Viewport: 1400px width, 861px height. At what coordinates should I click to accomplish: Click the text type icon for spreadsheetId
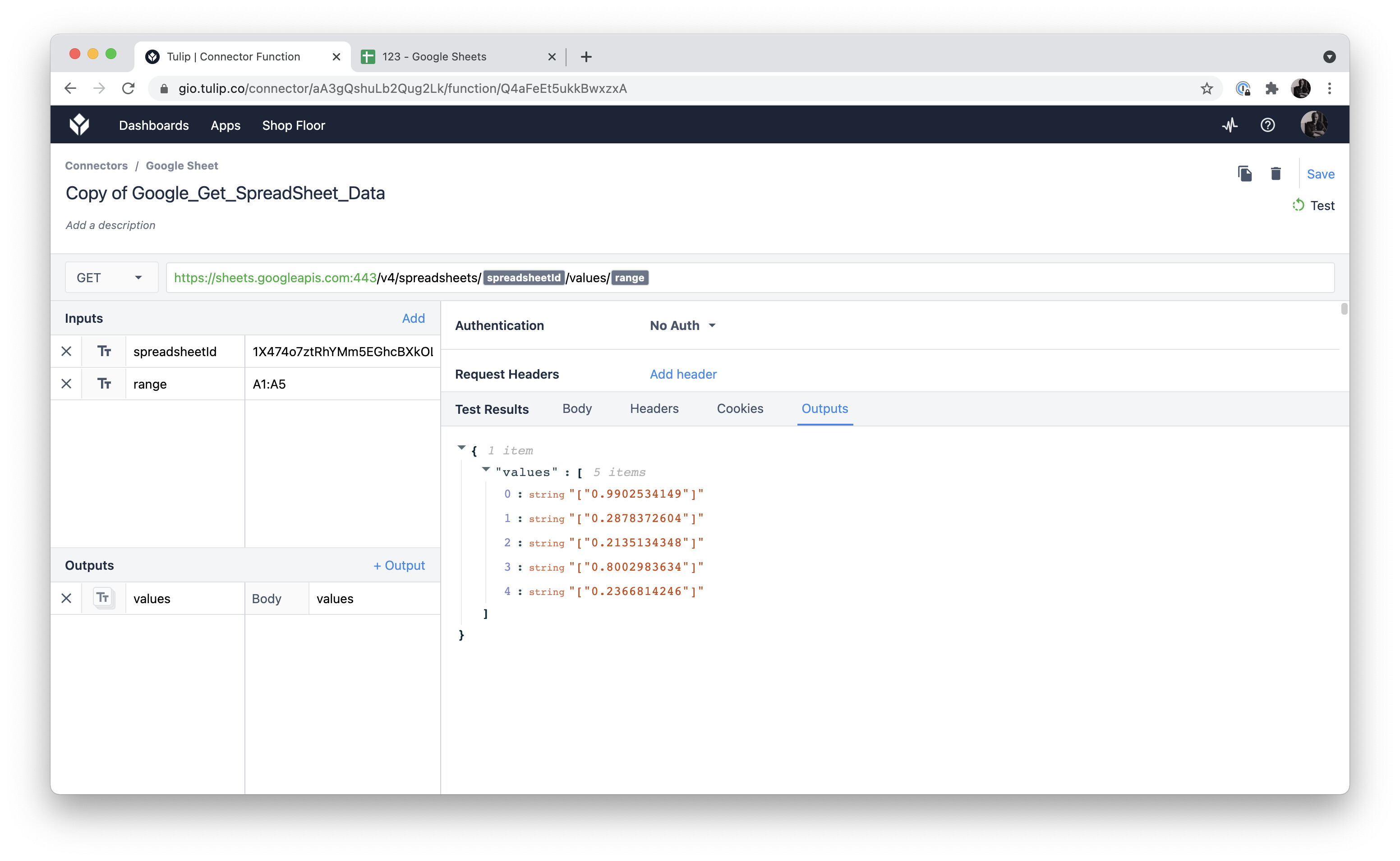104,351
